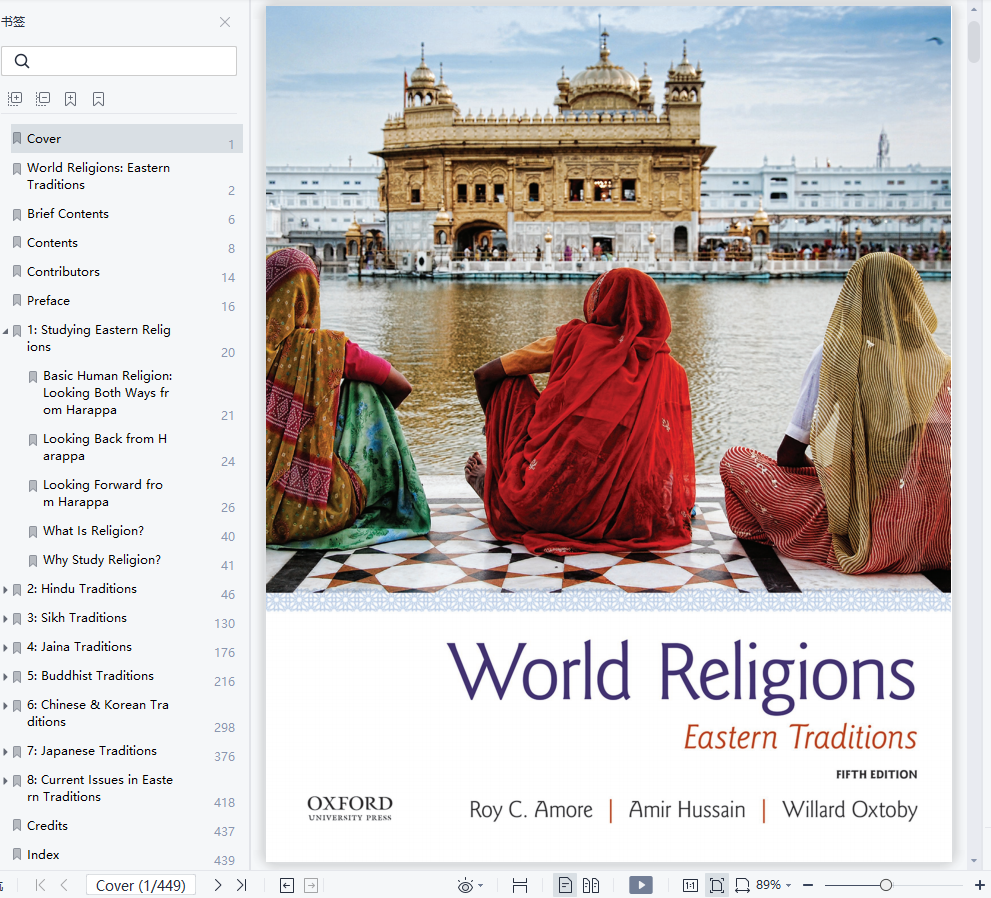Toggle continuous scrolling view
991x898 pixels.
click(520, 885)
